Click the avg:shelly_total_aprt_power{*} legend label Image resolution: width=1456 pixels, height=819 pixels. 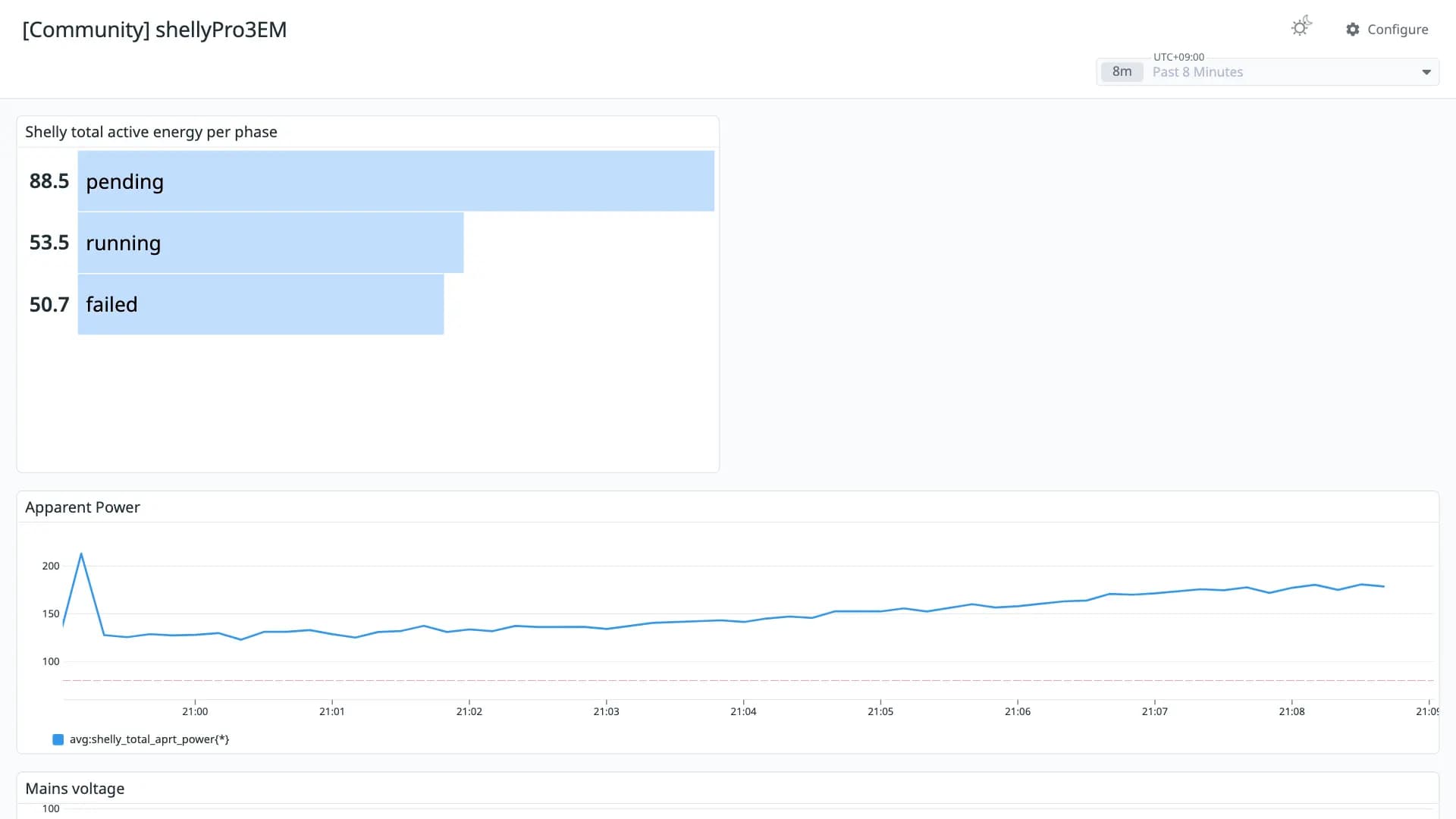point(149,739)
